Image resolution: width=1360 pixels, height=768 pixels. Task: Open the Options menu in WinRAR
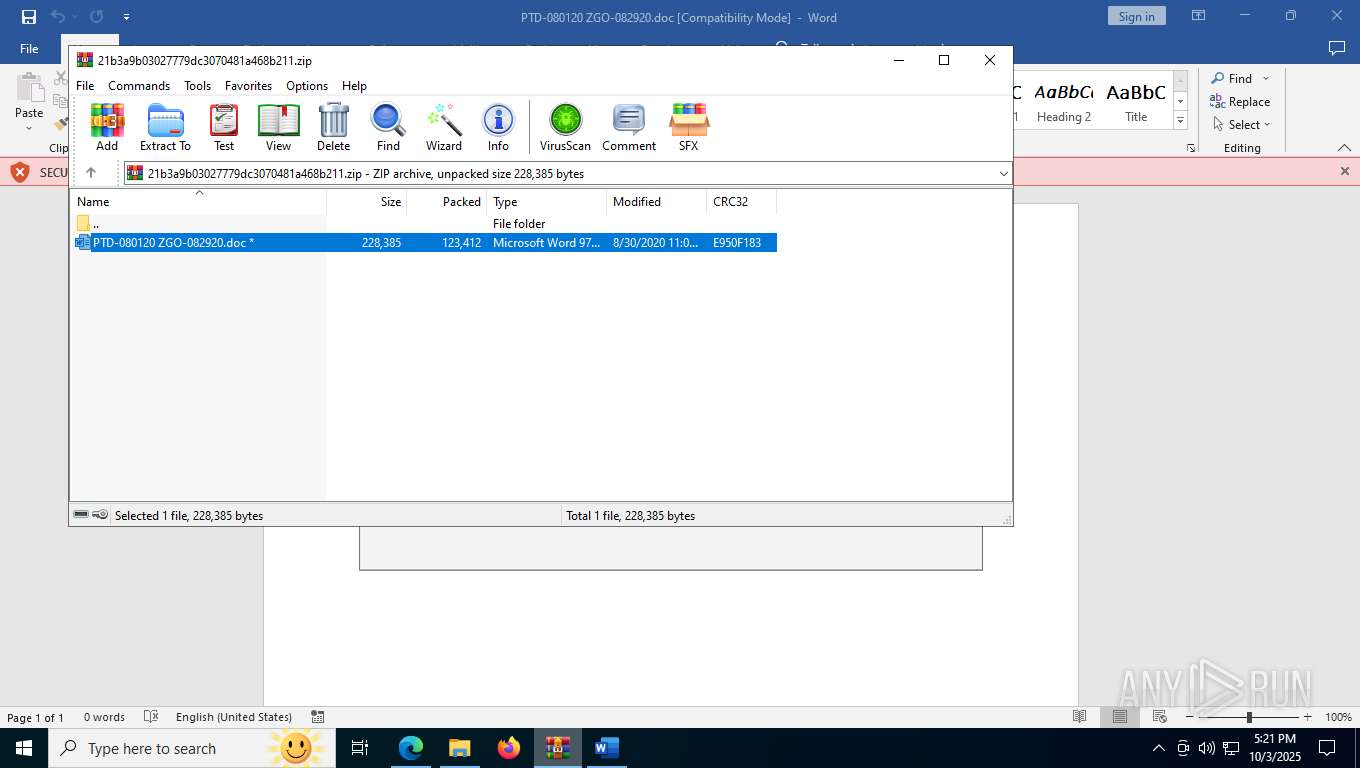(x=307, y=86)
